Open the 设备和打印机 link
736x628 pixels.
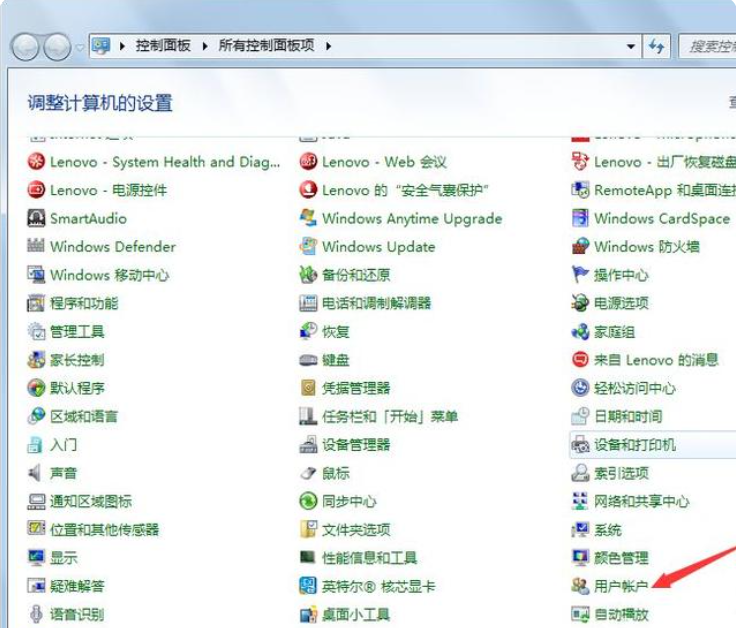pyautogui.click(x=634, y=444)
